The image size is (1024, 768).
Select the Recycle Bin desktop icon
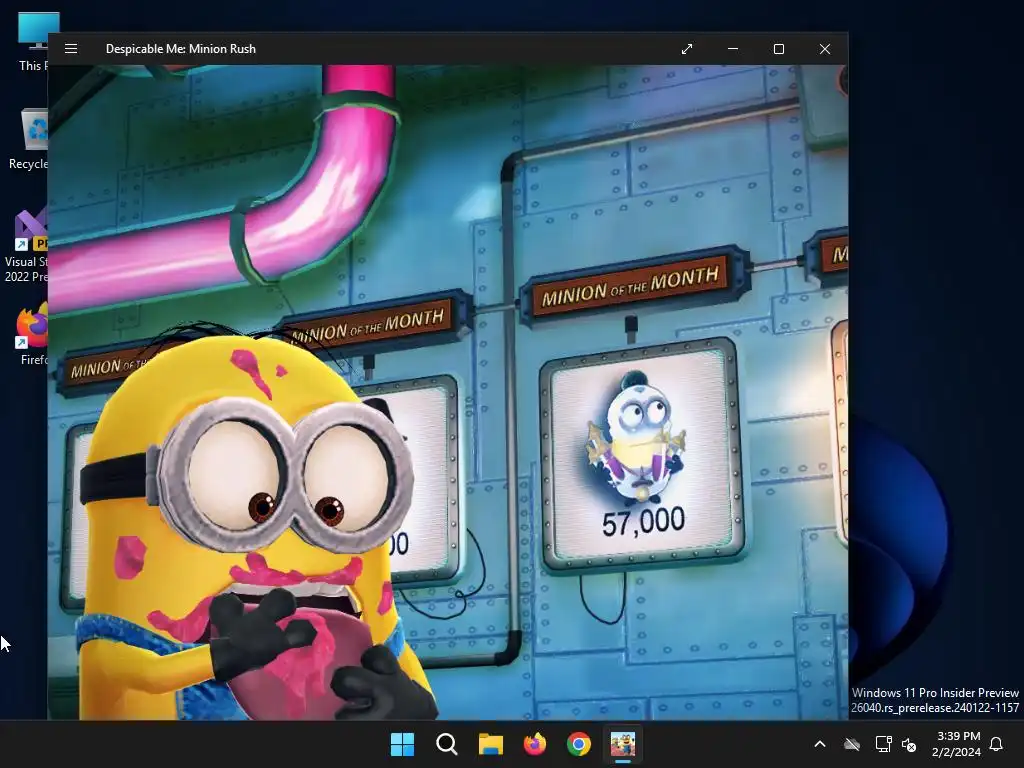pos(29,139)
